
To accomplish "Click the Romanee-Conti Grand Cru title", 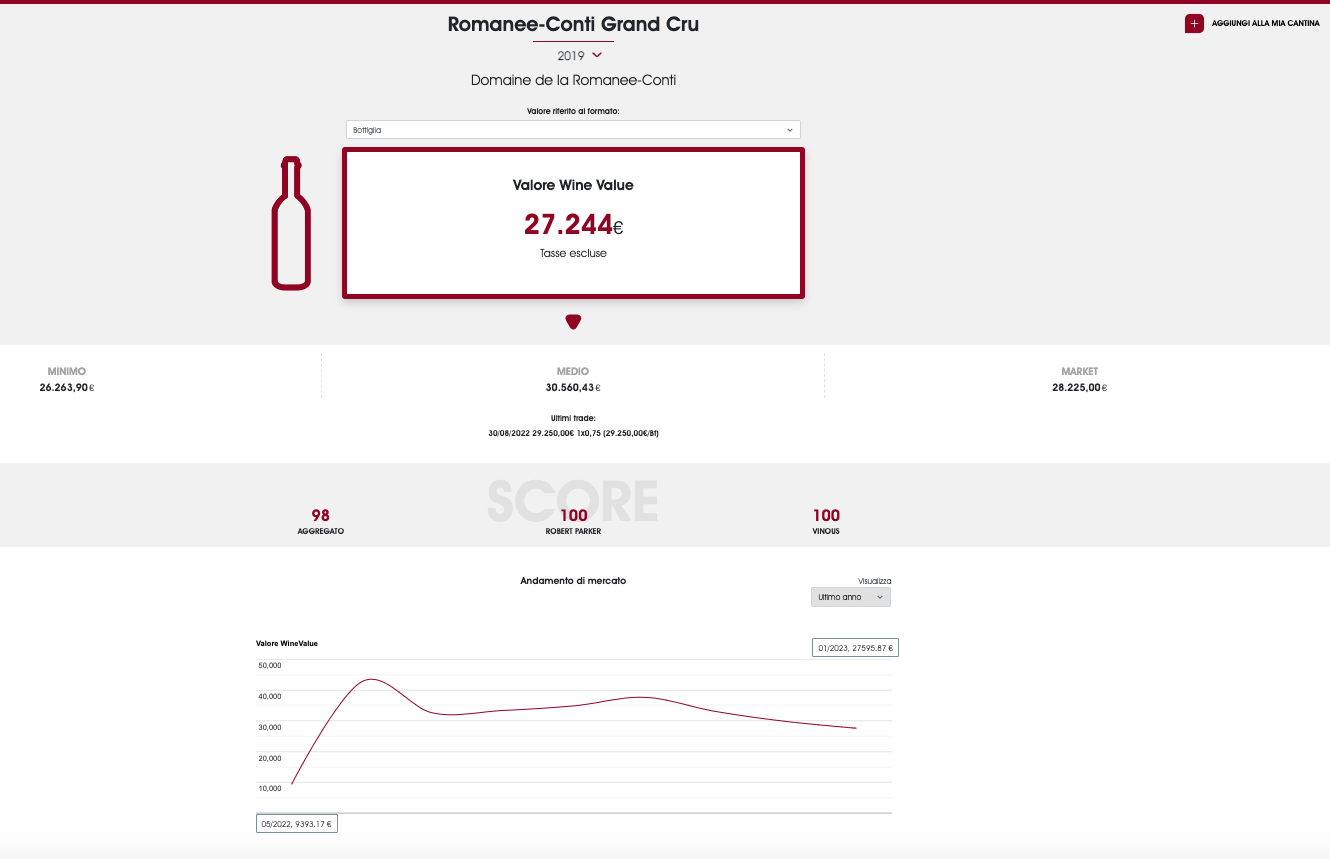I will click(573, 24).
